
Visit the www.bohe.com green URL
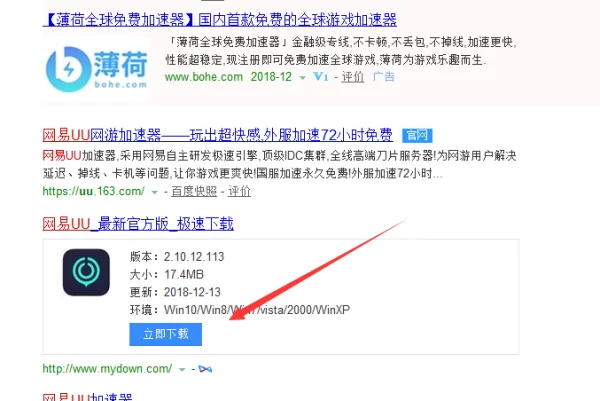pyautogui.click(x=204, y=77)
